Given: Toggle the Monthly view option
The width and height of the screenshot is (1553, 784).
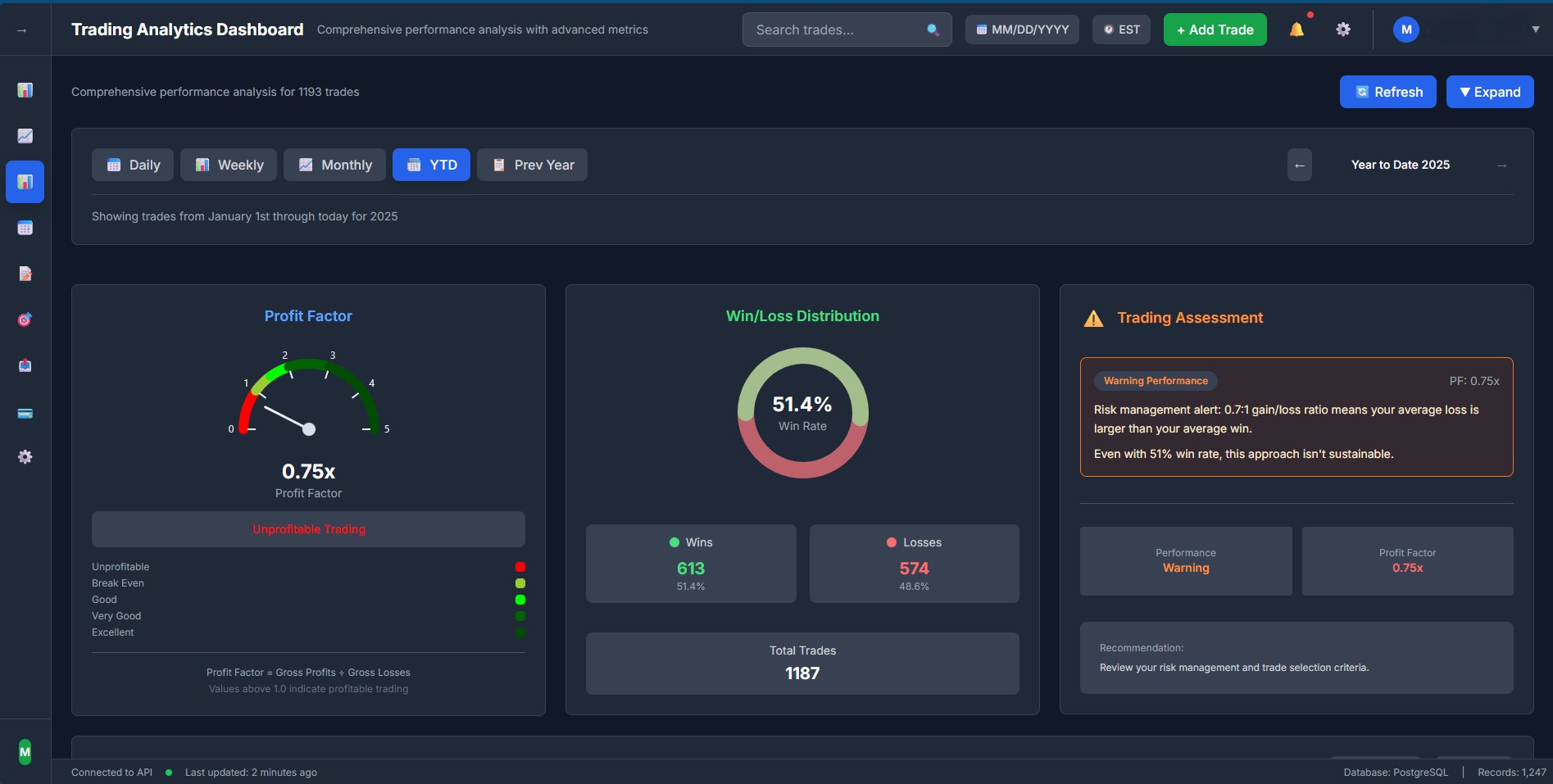Looking at the screenshot, I should pyautogui.click(x=334, y=165).
